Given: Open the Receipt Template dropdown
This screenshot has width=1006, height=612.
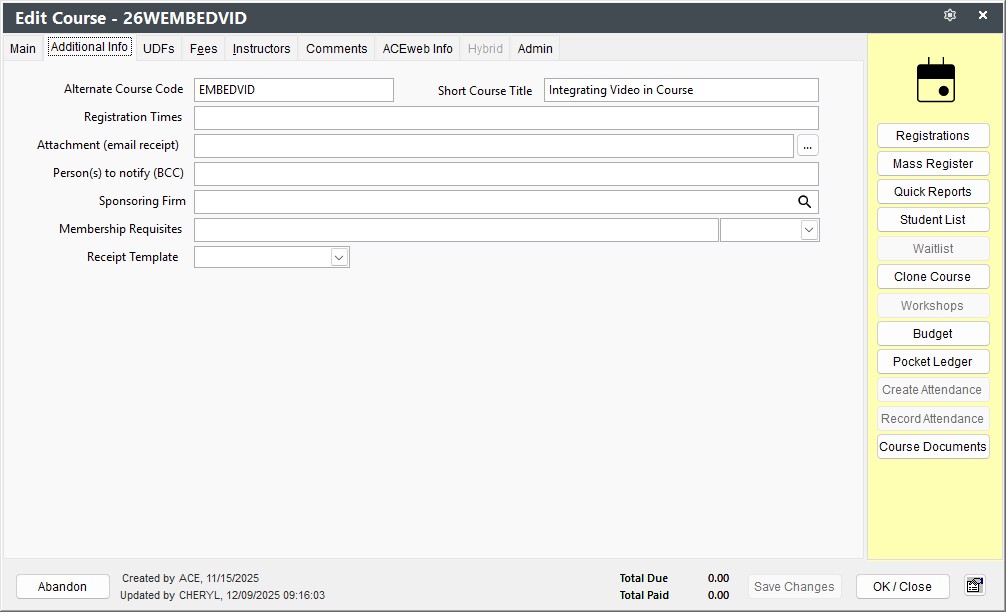Looking at the screenshot, I should point(339,258).
